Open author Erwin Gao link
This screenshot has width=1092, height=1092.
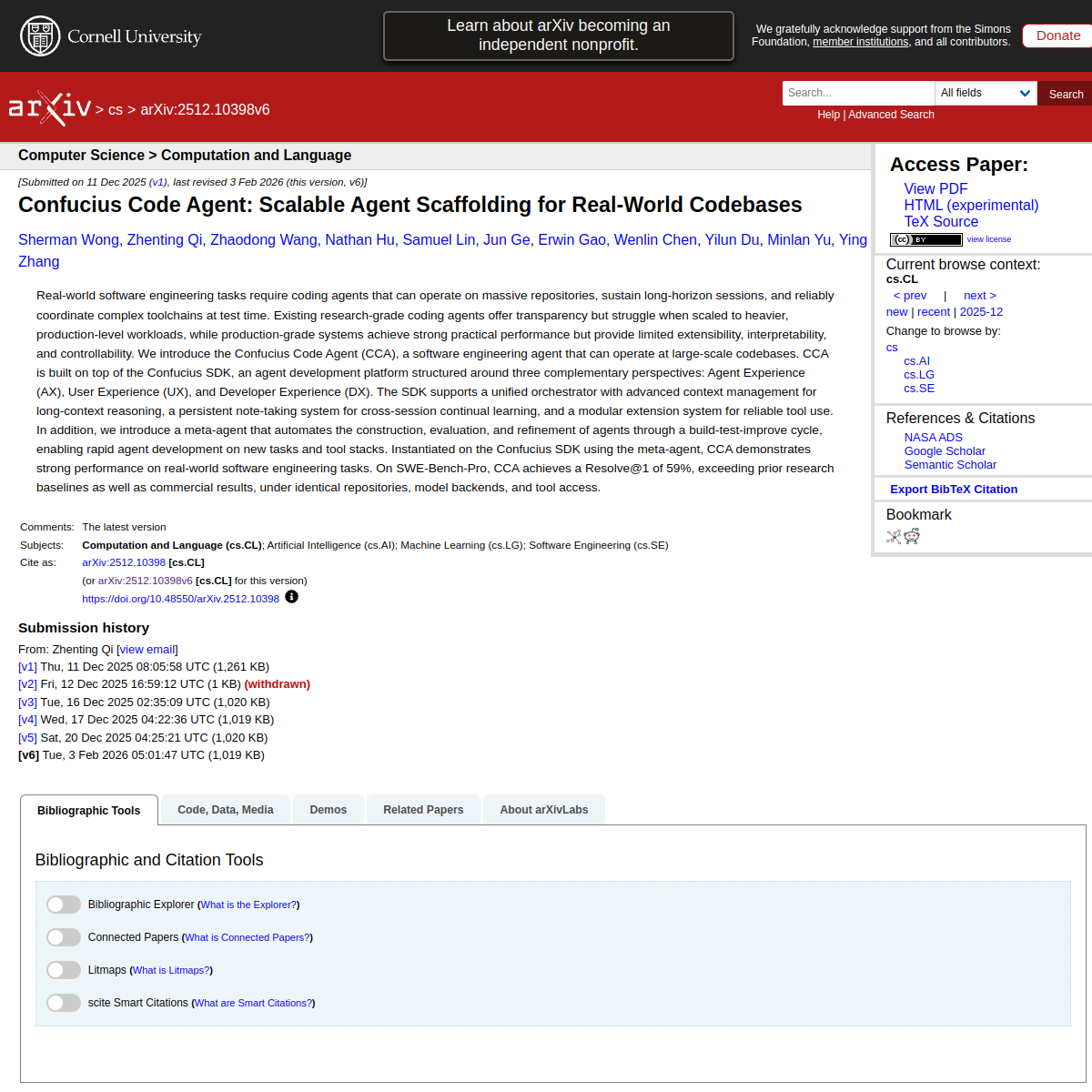point(572,239)
